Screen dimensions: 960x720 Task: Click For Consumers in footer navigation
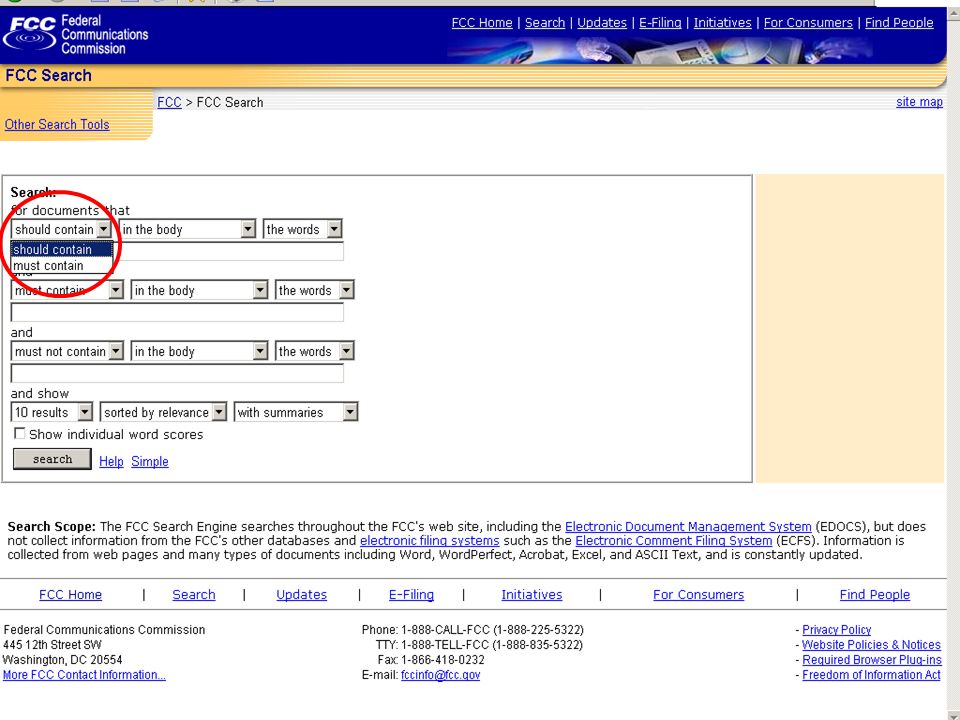[699, 594]
